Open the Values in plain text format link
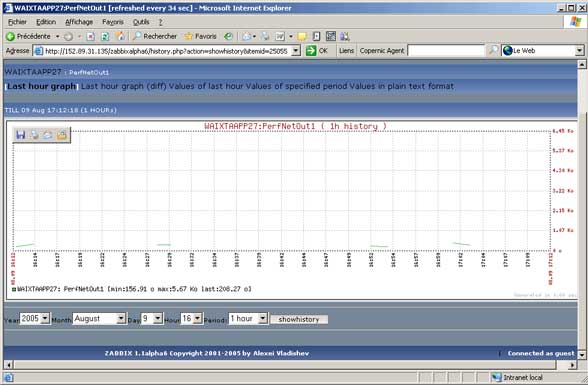The width and height of the screenshot is (588, 385). (402, 86)
